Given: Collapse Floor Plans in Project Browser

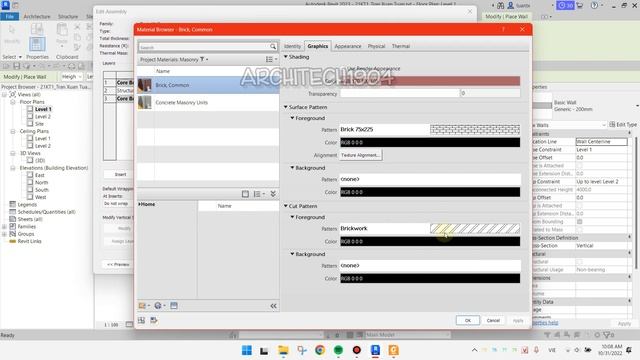Looking at the screenshot, I should pos(13,102).
